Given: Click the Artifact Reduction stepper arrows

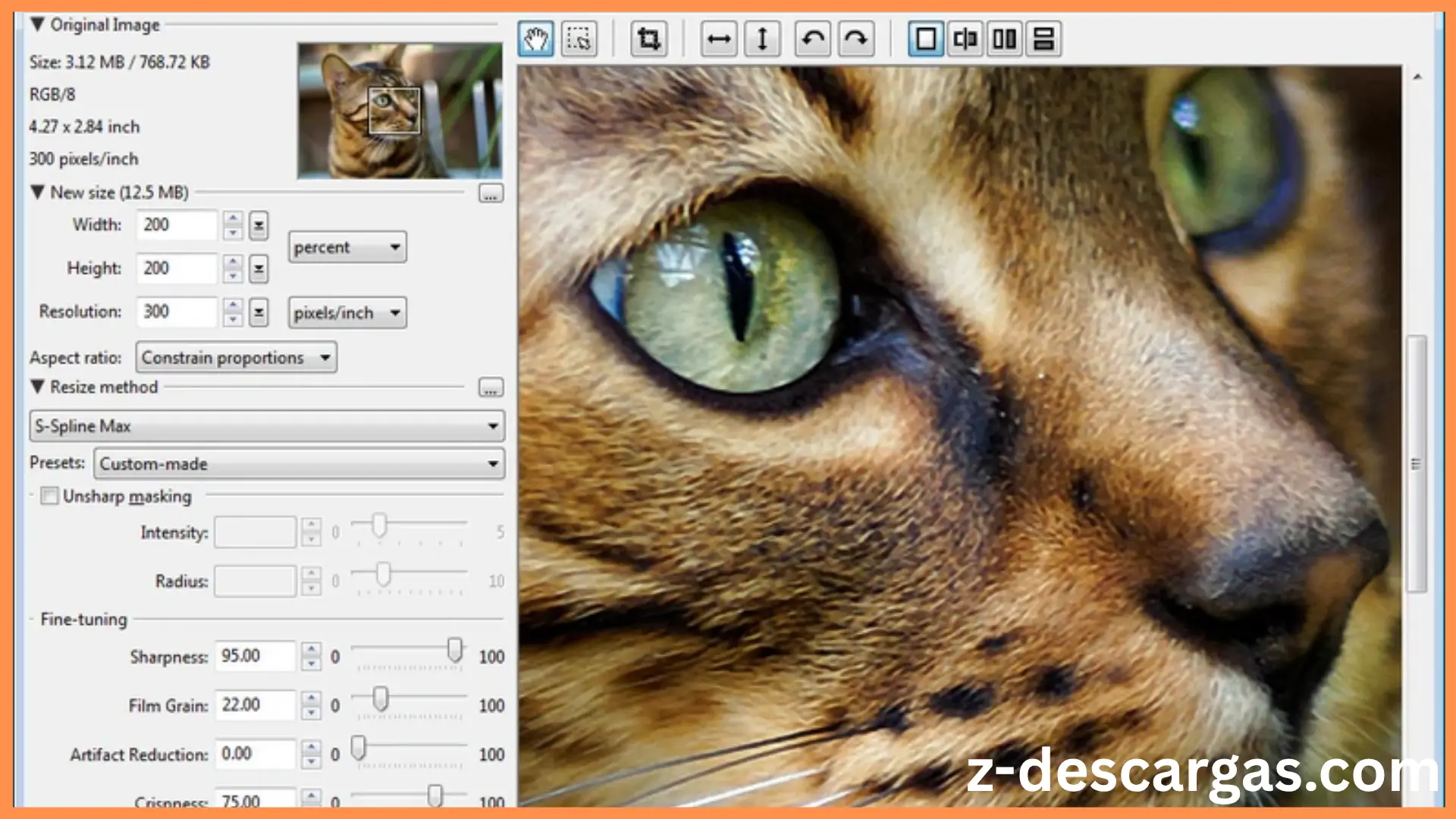Looking at the screenshot, I should pyautogui.click(x=311, y=754).
